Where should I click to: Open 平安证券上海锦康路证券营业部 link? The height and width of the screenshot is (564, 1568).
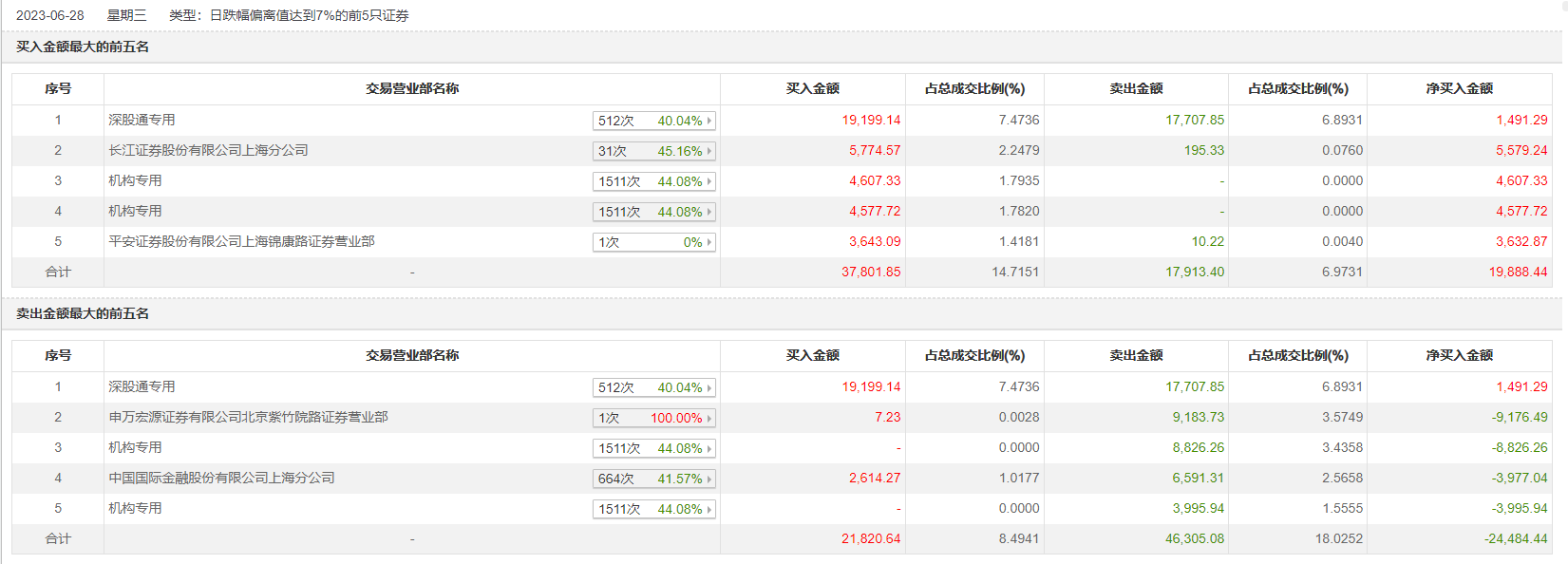click(x=241, y=241)
